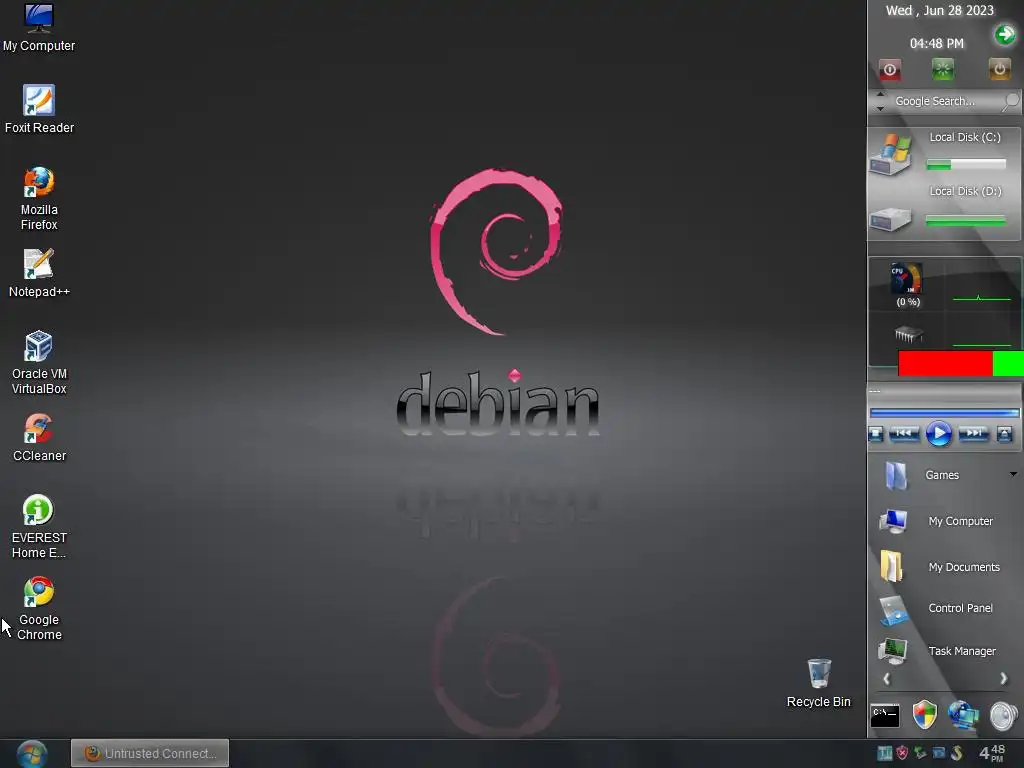Image resolution: width=1024 pixels, height=768 pixels.
Task: Open the network connections icon in the sidebar dock
Action: [x=964, y=714]
